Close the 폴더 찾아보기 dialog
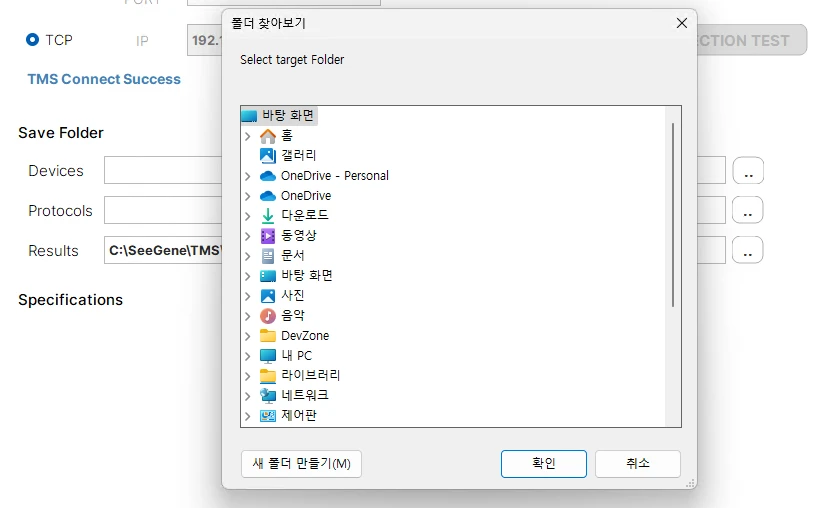Image resolution: width=835 pixels, height=508 pixels. (x=682, y=23)
